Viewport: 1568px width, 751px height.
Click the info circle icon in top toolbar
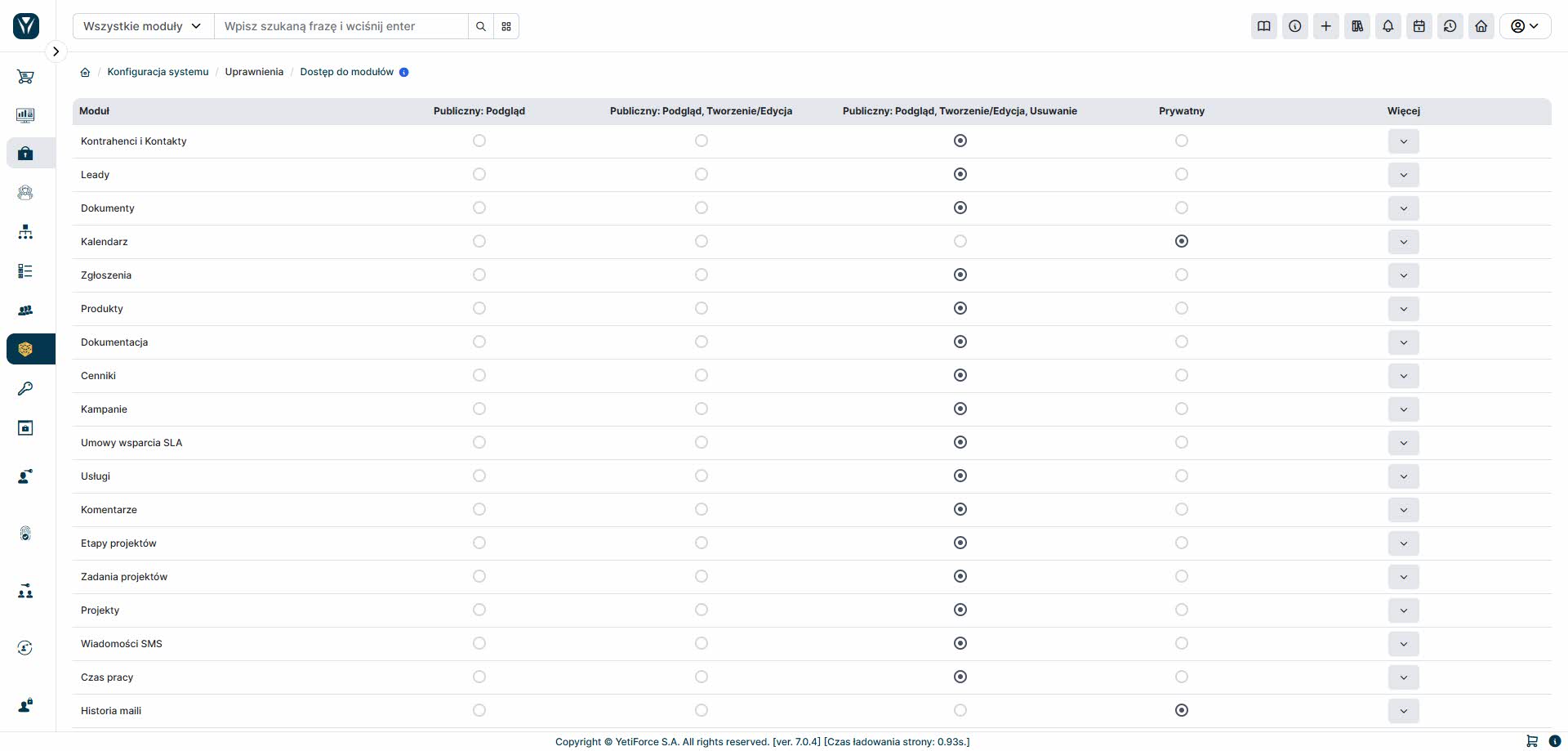1295,26
